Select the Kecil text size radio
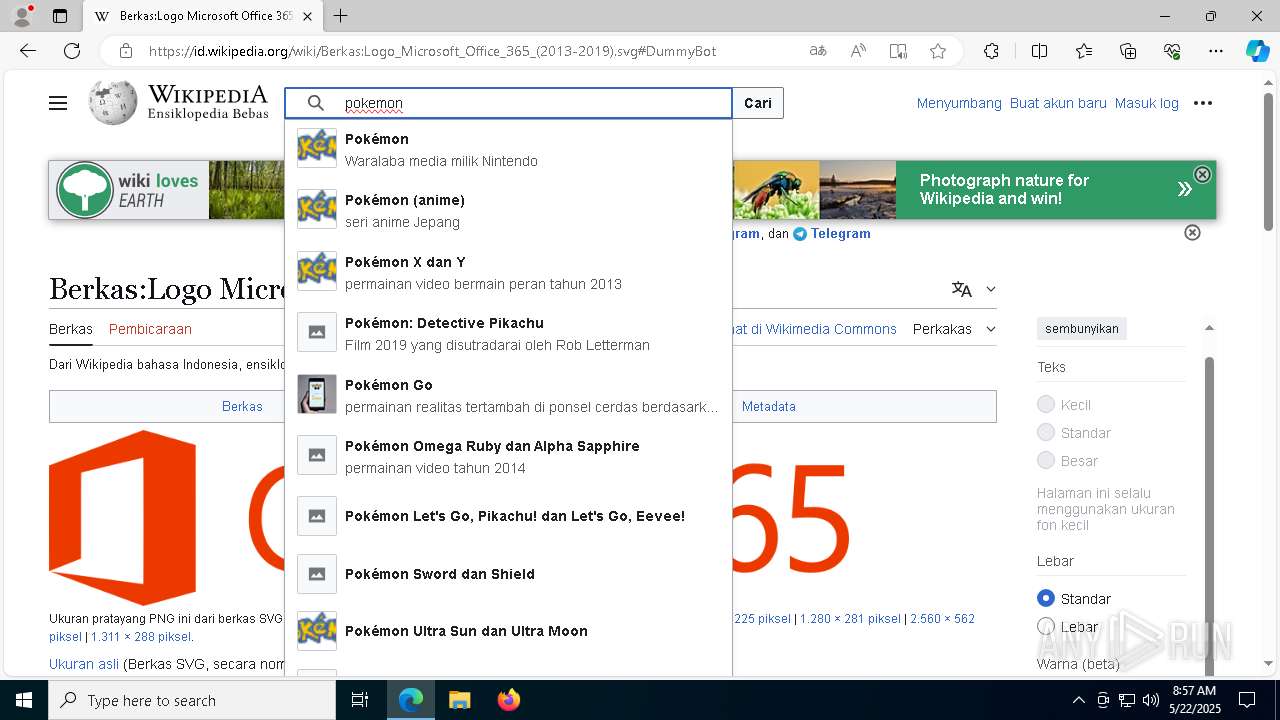1280x720 pixels. tap(1046, 404)
